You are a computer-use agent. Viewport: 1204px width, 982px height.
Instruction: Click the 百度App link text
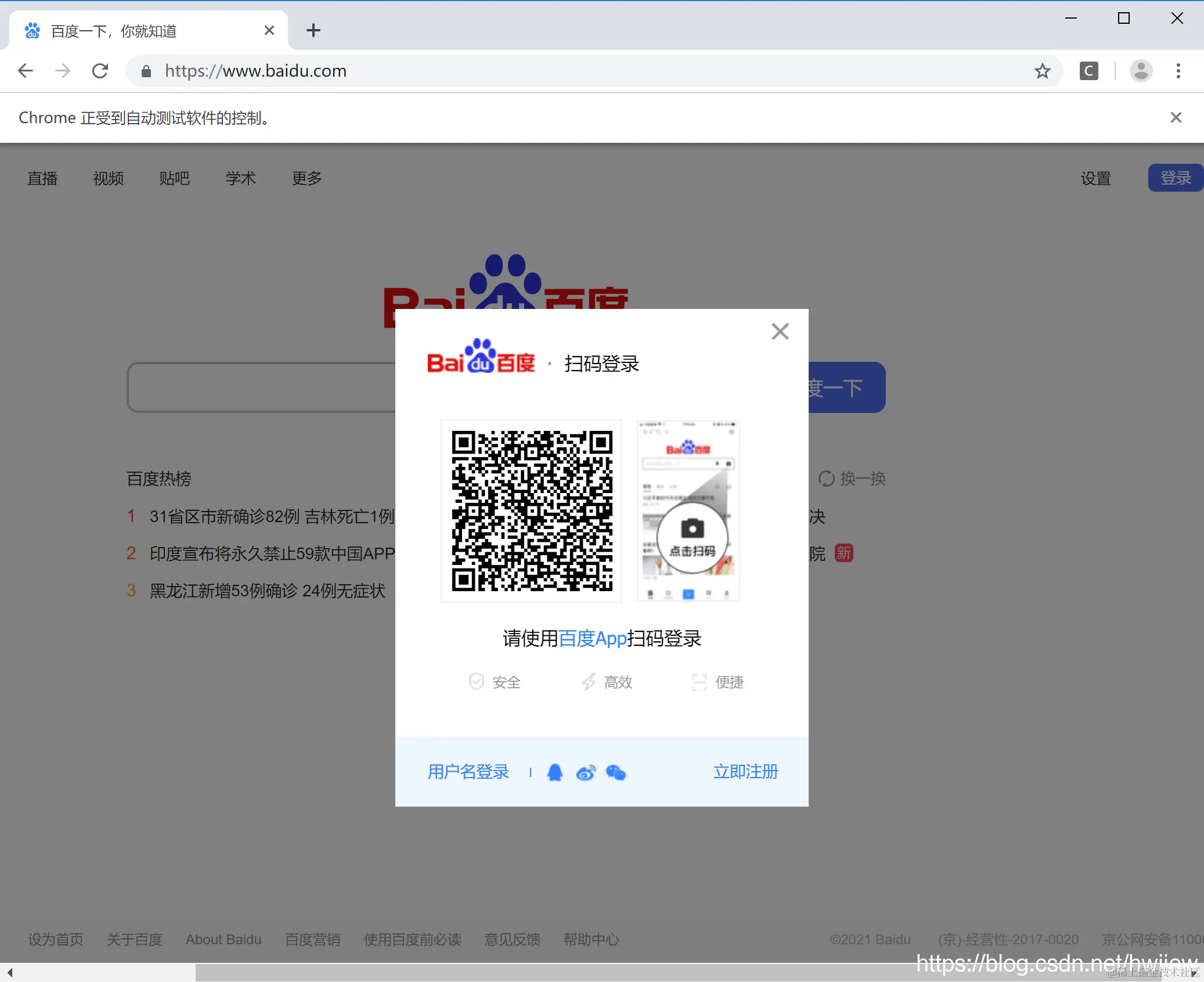(592, 638)
